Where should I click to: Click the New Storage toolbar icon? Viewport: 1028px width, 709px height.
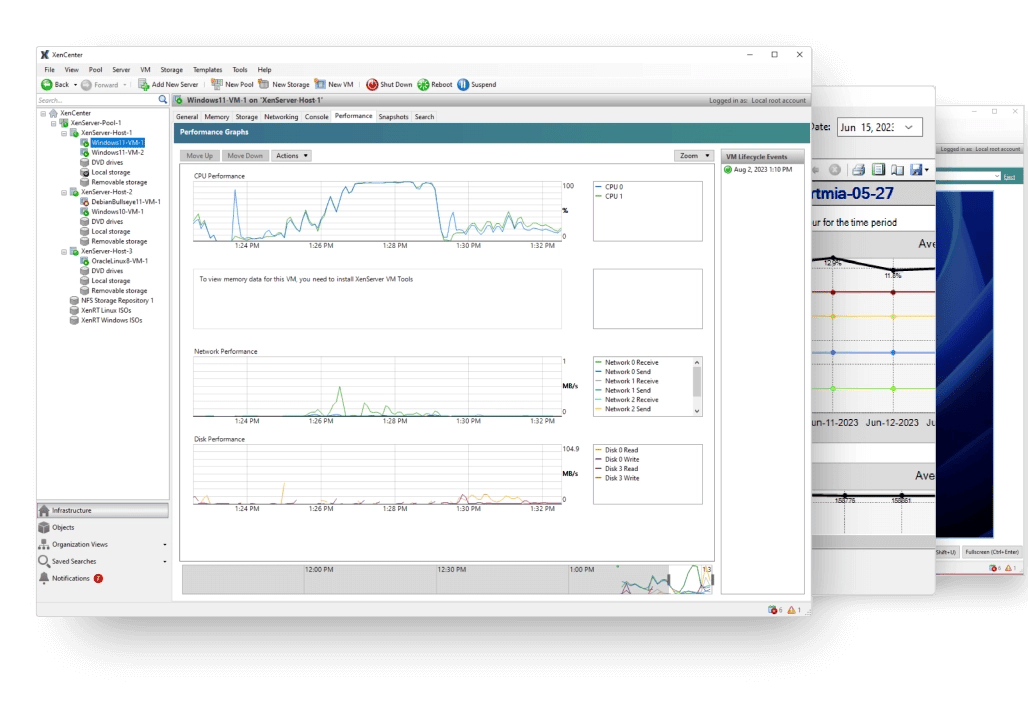[x=264, y=84]
